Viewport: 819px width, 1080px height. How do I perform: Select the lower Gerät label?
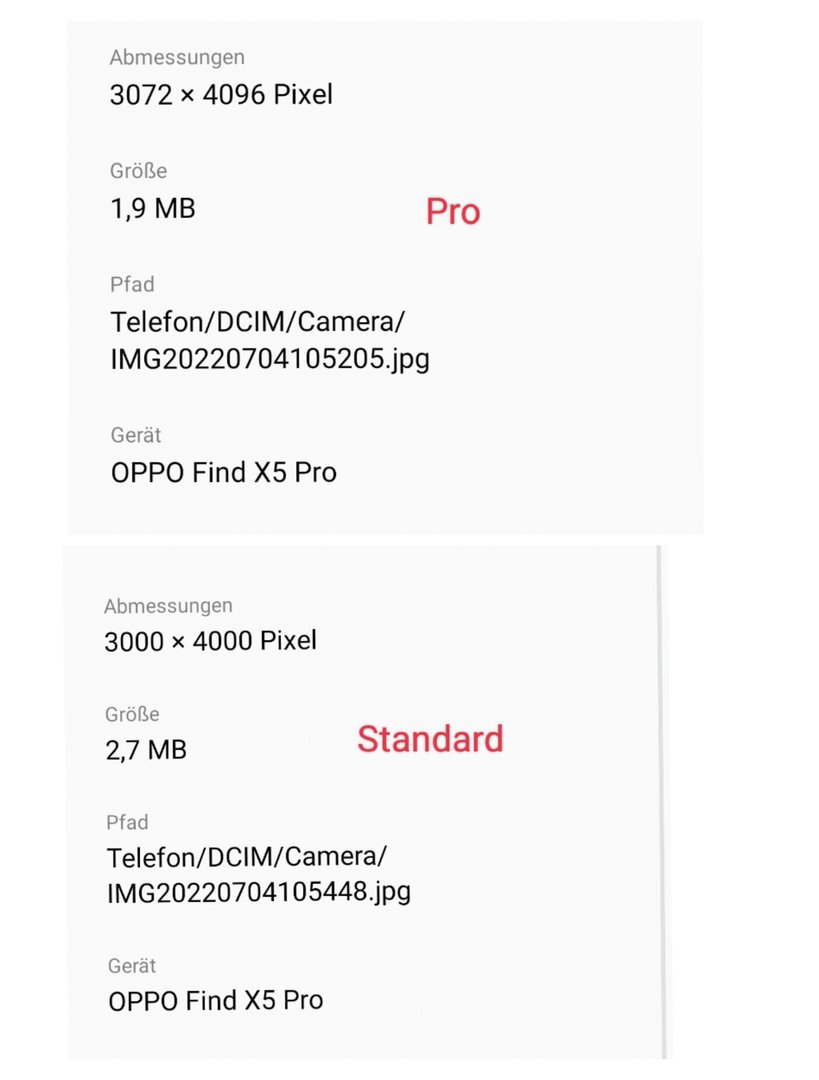pyautogui.click(x=132, y=966)
